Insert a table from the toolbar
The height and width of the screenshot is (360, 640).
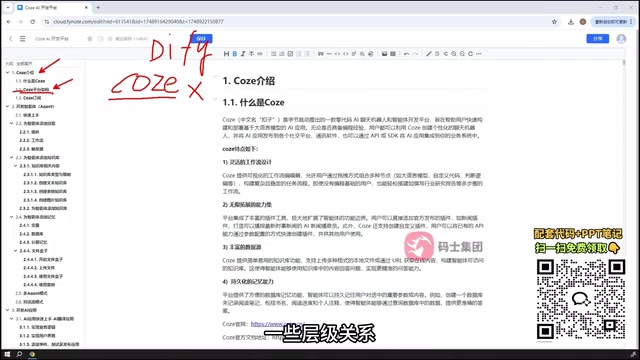point(393,54)
